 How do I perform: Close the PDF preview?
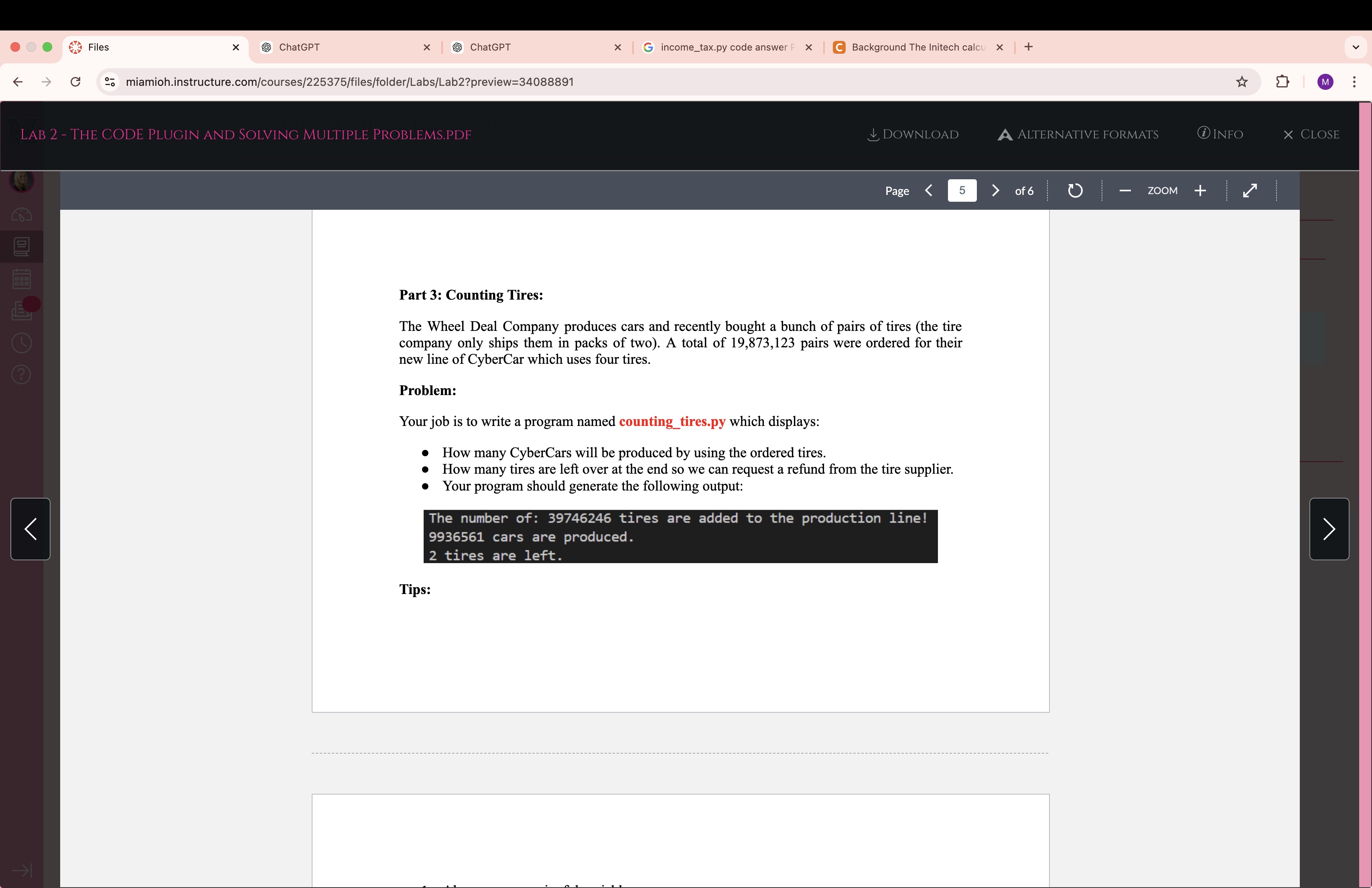[1311, 134]
